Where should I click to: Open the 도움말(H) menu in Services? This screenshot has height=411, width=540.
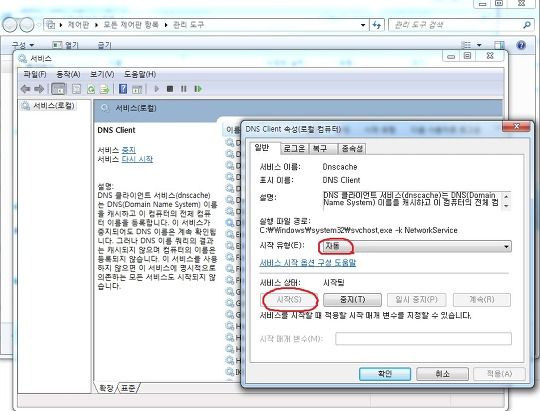(x=140, y=74)
